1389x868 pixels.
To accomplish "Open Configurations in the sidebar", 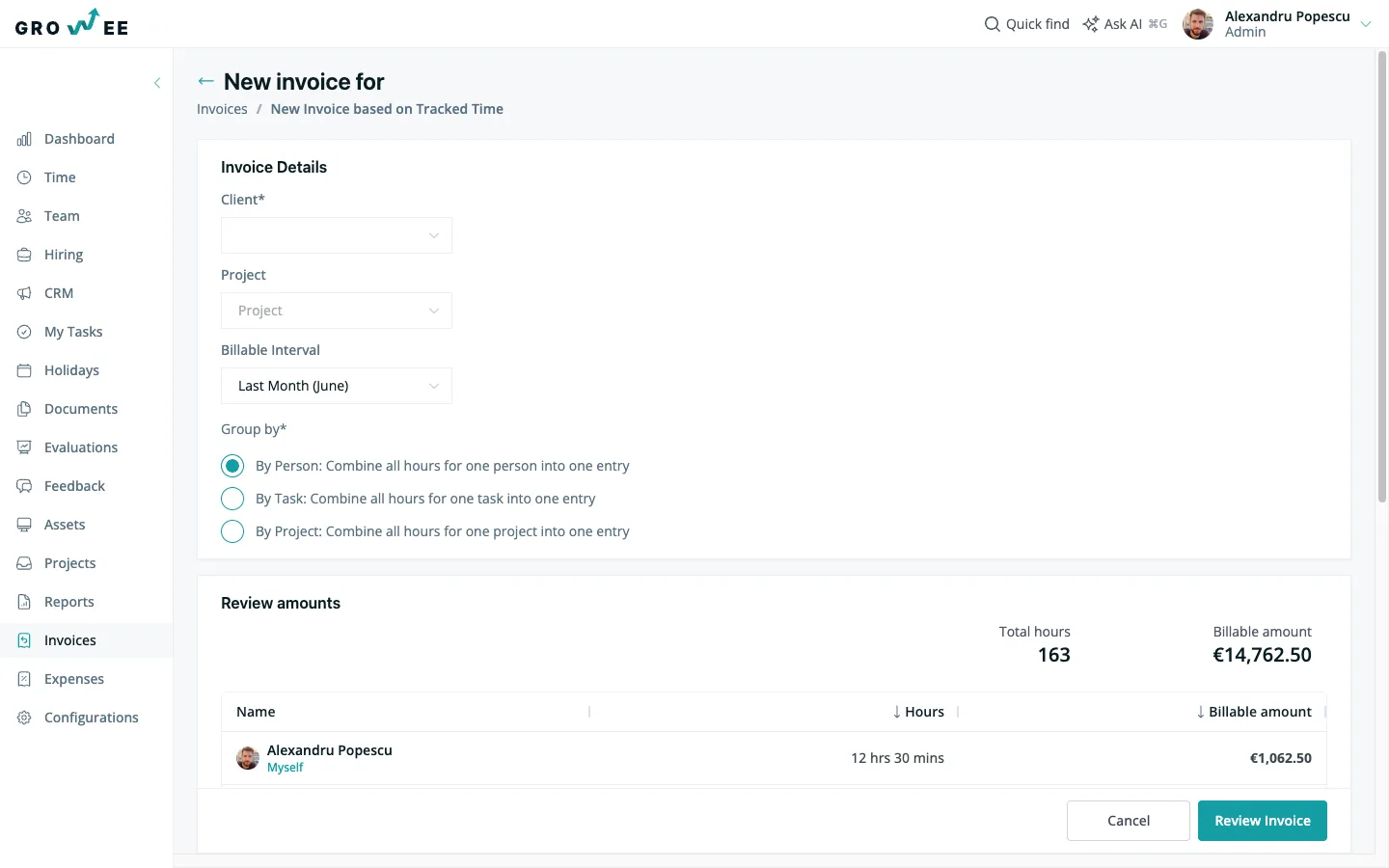I will coord(92,718).
